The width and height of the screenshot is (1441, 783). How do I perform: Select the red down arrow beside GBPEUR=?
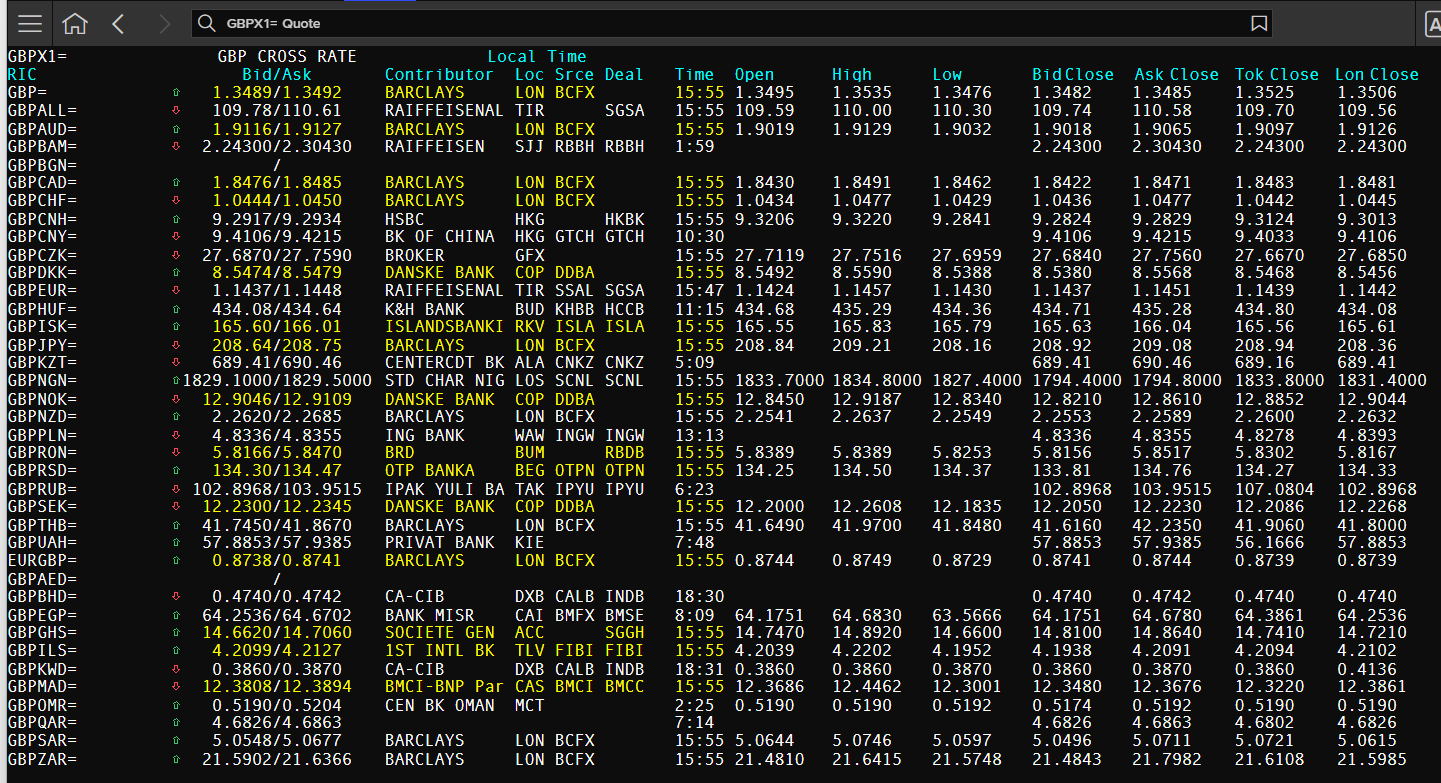tap(176, 291)
